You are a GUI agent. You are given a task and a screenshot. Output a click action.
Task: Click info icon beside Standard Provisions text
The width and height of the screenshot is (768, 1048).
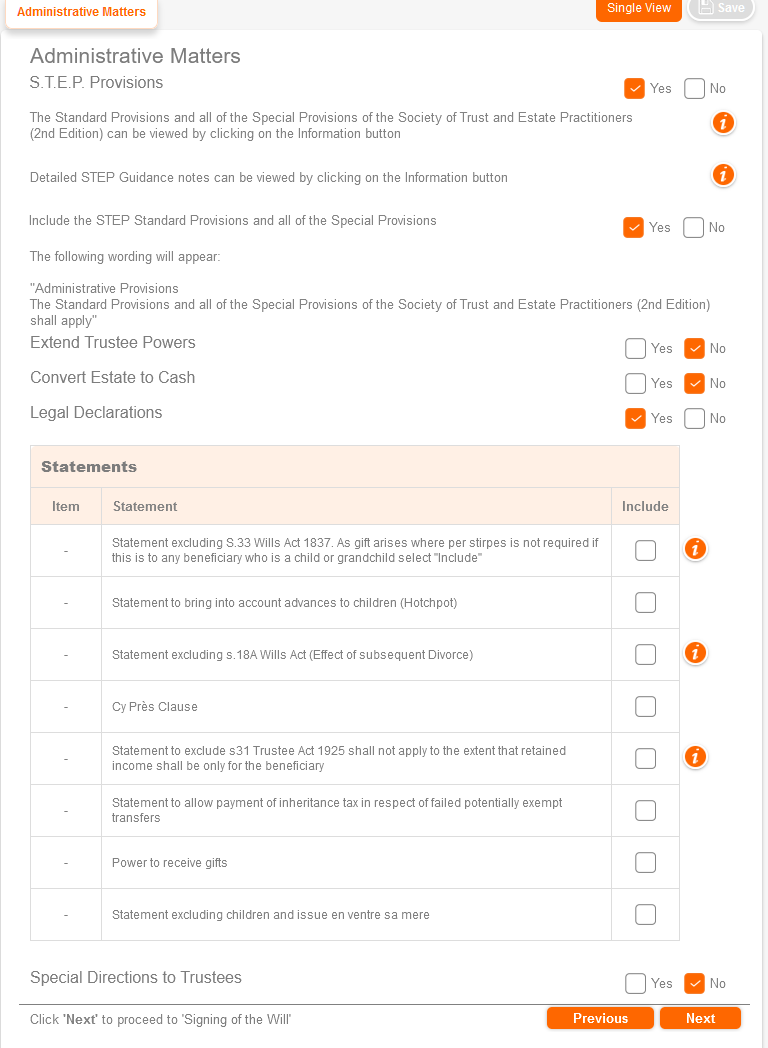point(723,123)
